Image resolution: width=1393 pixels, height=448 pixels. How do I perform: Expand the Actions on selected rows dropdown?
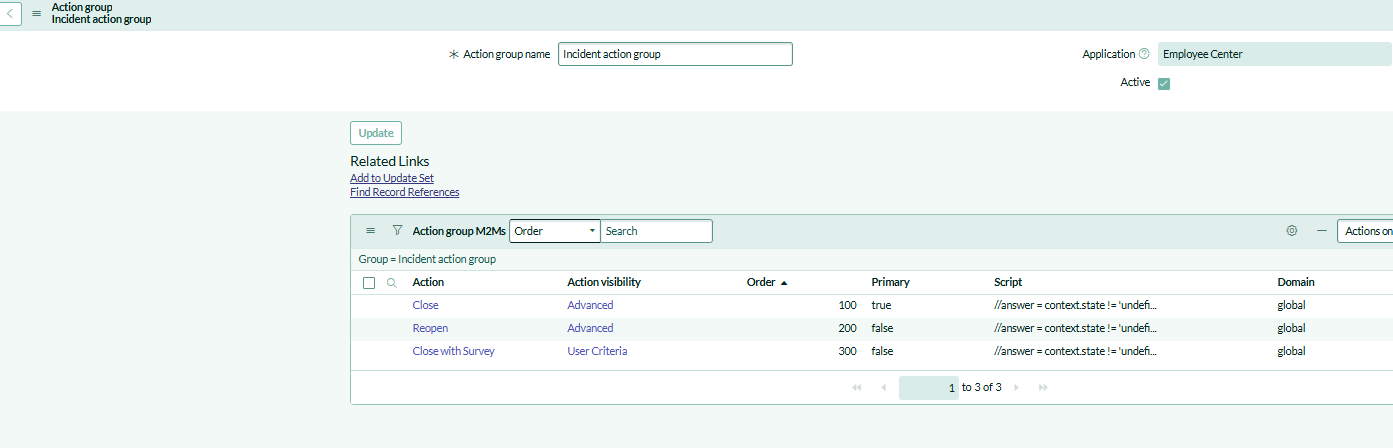tap(1366, 231)
